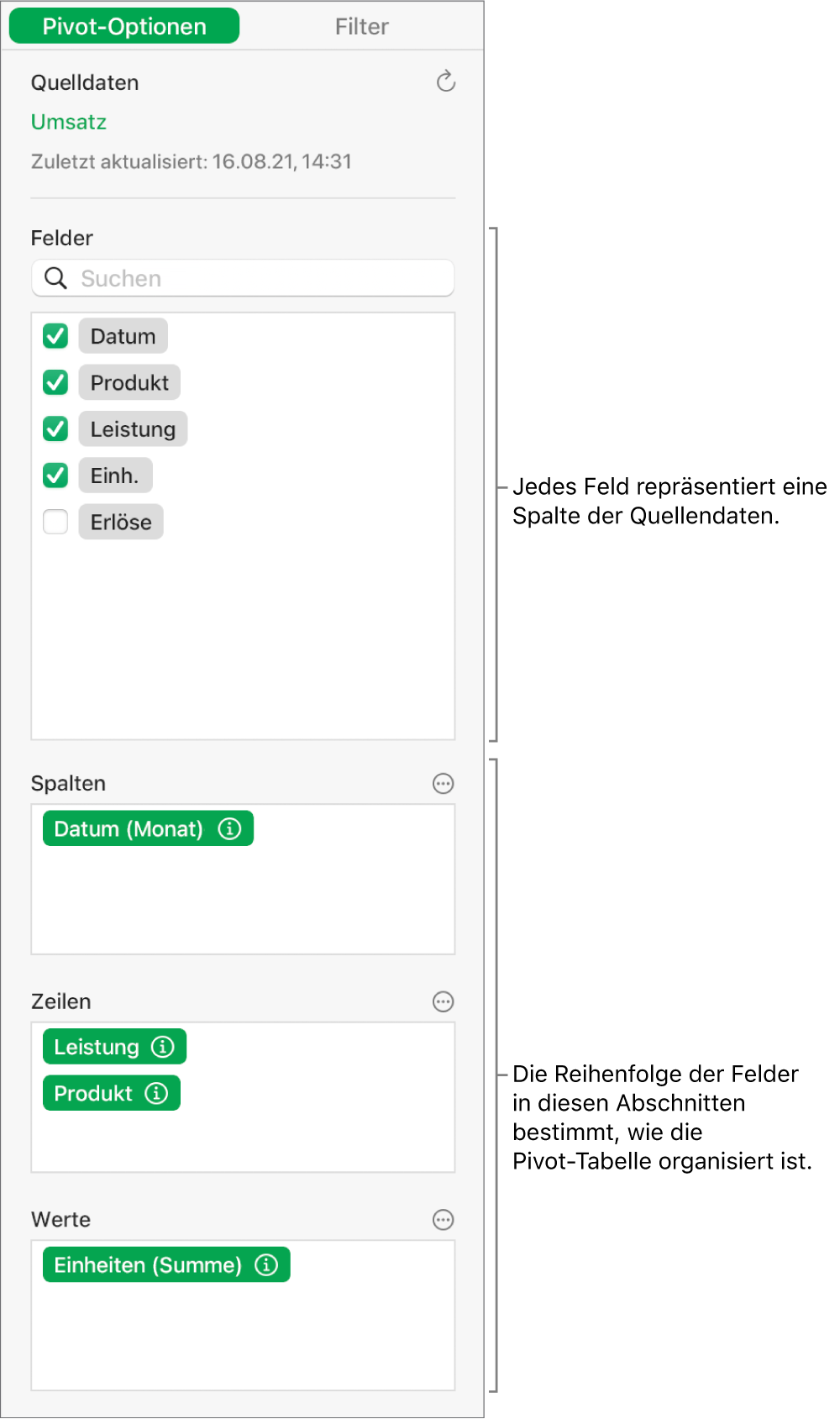Viewport: 840px width, 1419px height.
Task: Click the Umsatz source table link
Action: click(x=69, y=123)
